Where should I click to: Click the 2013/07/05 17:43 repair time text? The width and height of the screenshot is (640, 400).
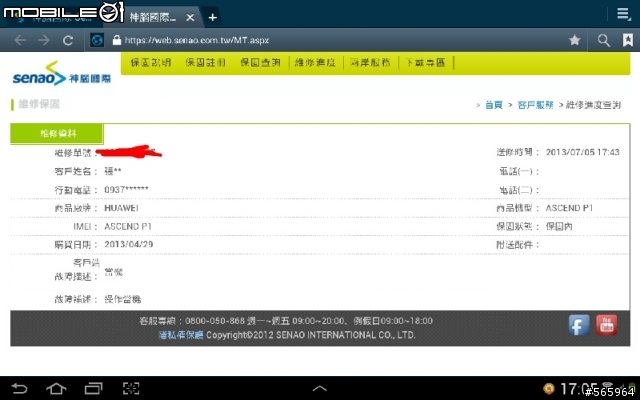(x=582, y=152)
